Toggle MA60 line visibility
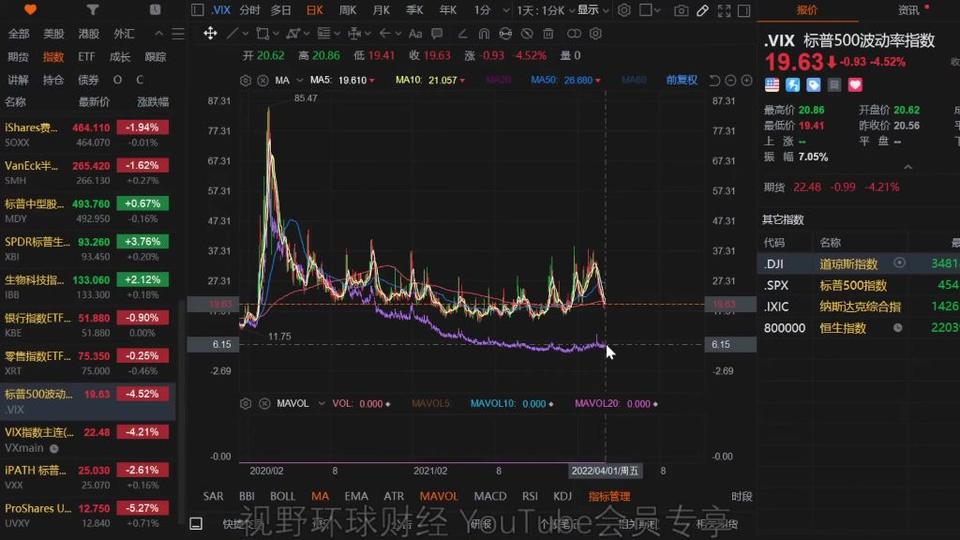This screenshot has width=960, height=540. (x=634, y=80)
